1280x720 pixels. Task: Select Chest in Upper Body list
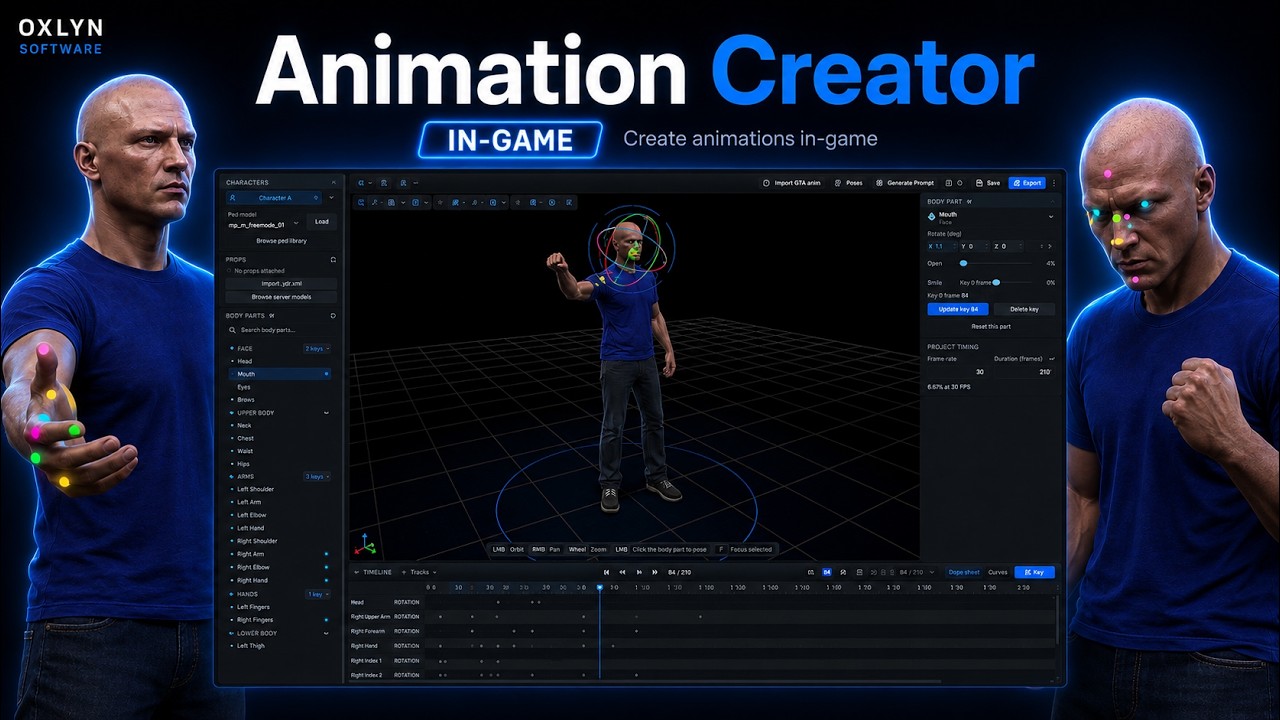click(x=245, y=438)
